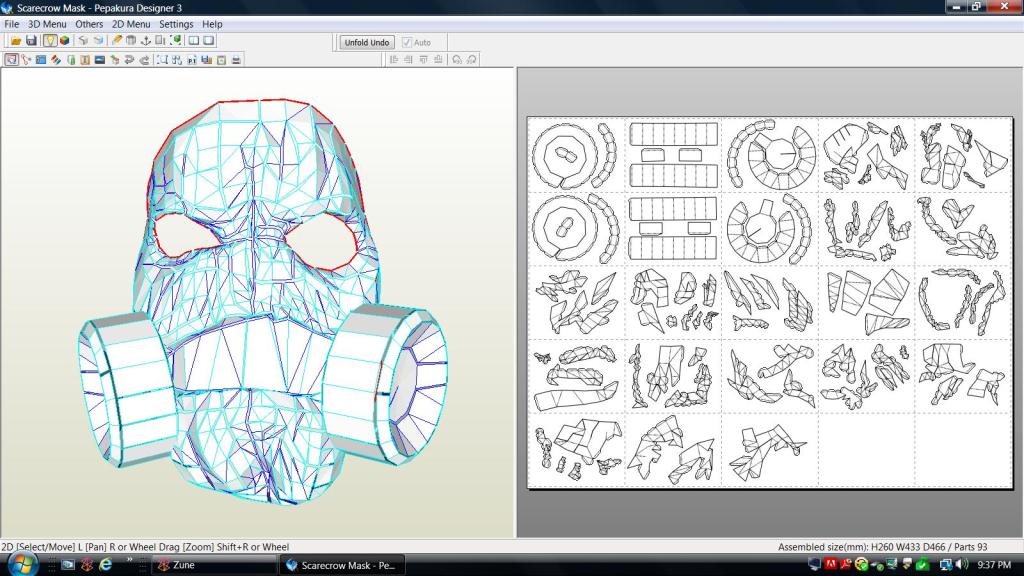Image resolution: width=1024 pixels, height=576 pixels.
Task: Click the Windows Start orb
Action: (22, 564)
